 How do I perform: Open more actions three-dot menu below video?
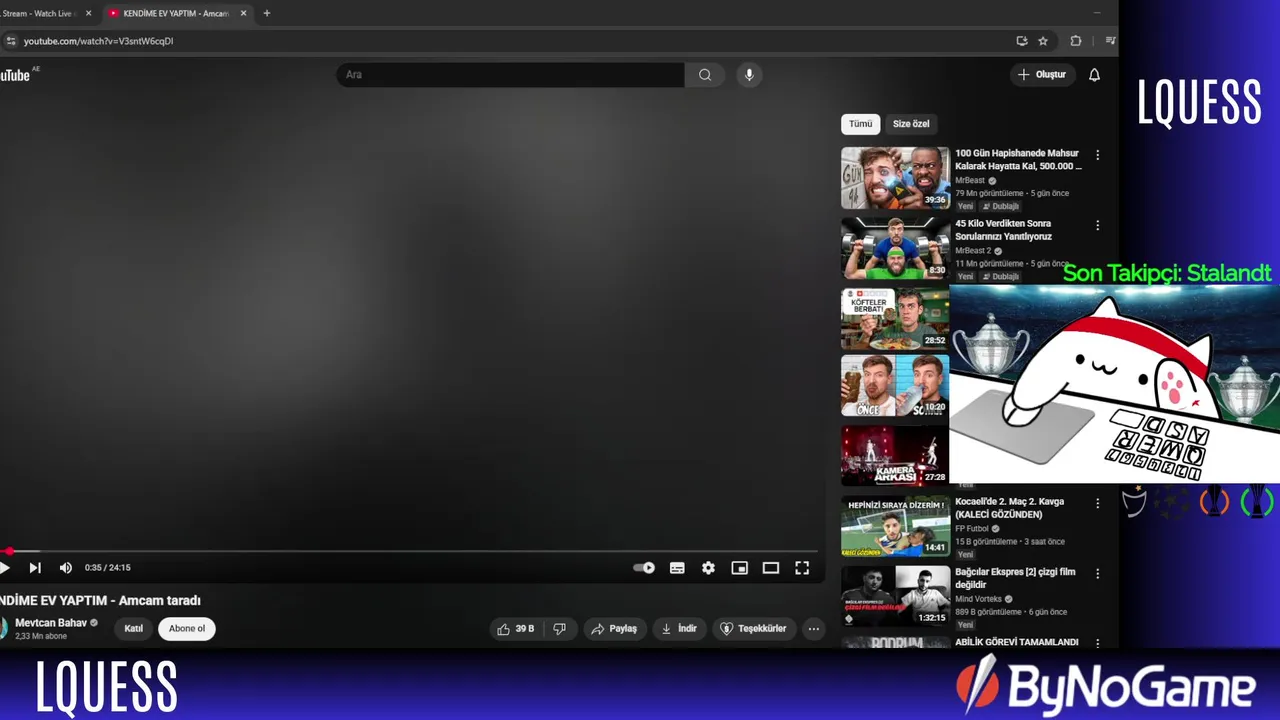pyautogui.click(x=814, y=629)
